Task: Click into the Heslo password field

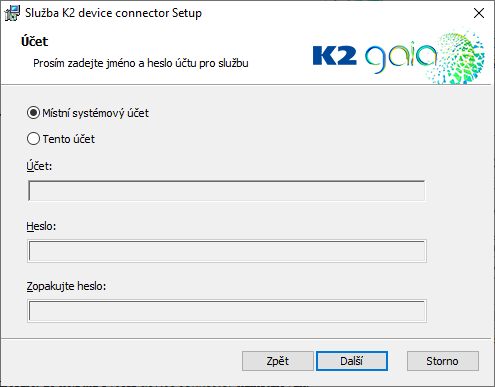Action: 227,251
